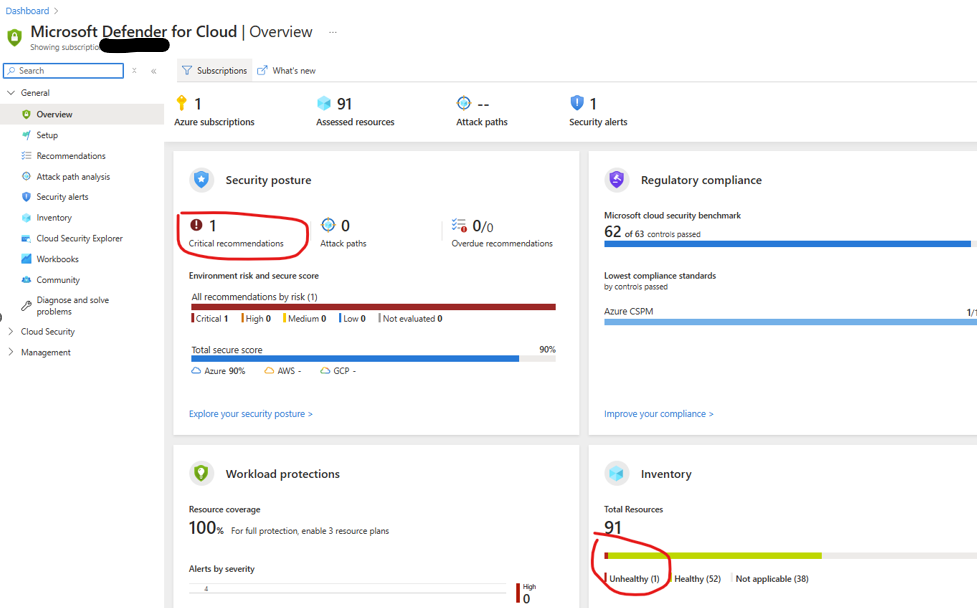
Task: Click the All recommendations by risk red bar
Action: (x=373, y=306)
